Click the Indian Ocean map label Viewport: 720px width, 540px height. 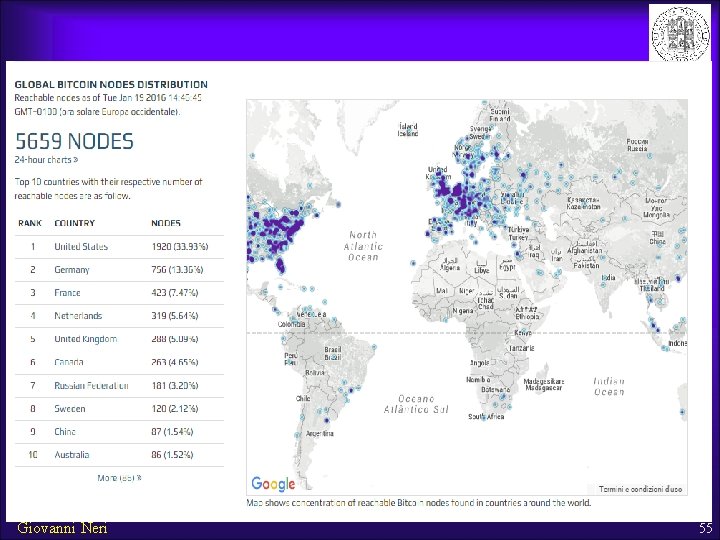[609, 387]
